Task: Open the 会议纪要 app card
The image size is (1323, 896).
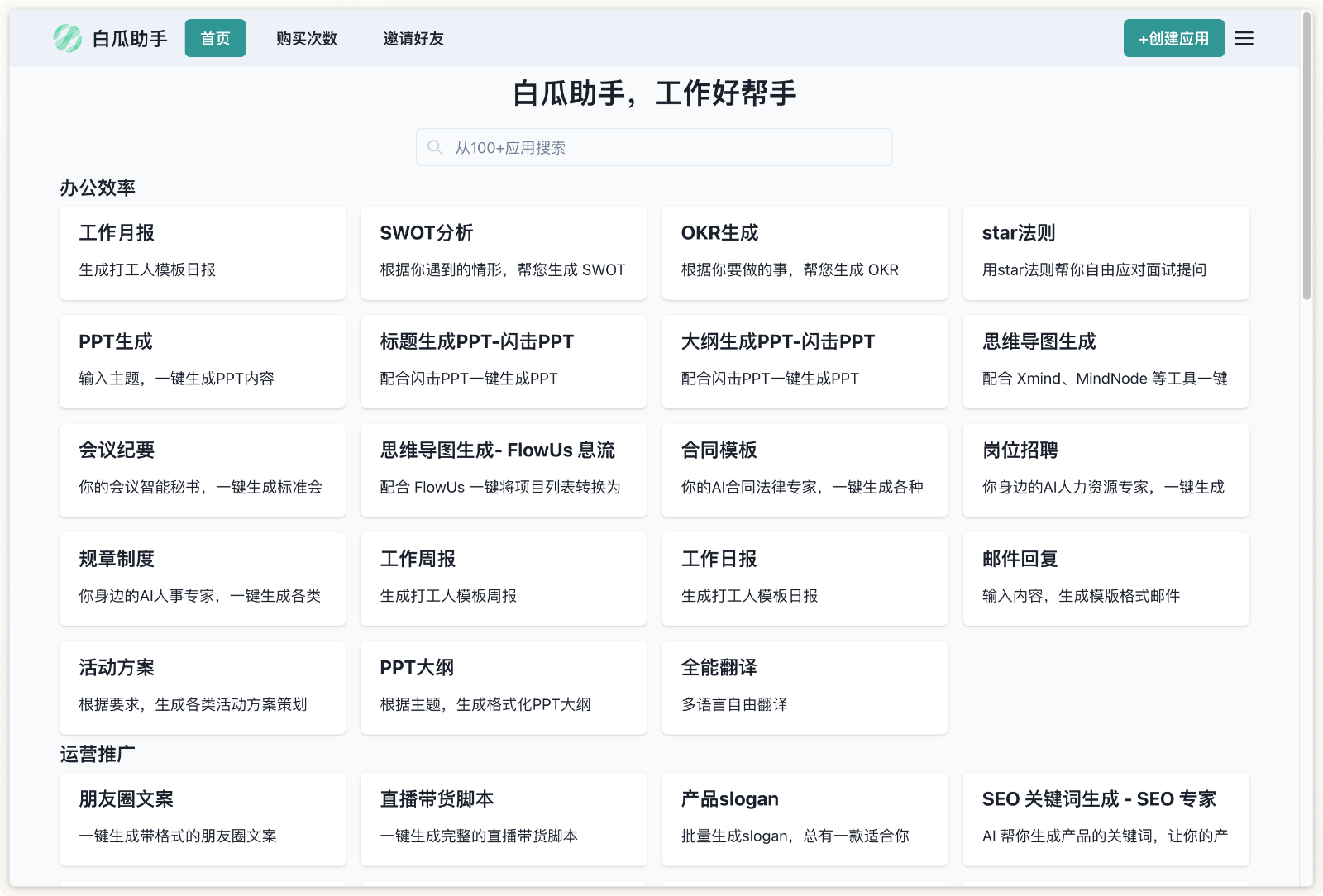Action: pyautogui.click(x=202, y=470)
